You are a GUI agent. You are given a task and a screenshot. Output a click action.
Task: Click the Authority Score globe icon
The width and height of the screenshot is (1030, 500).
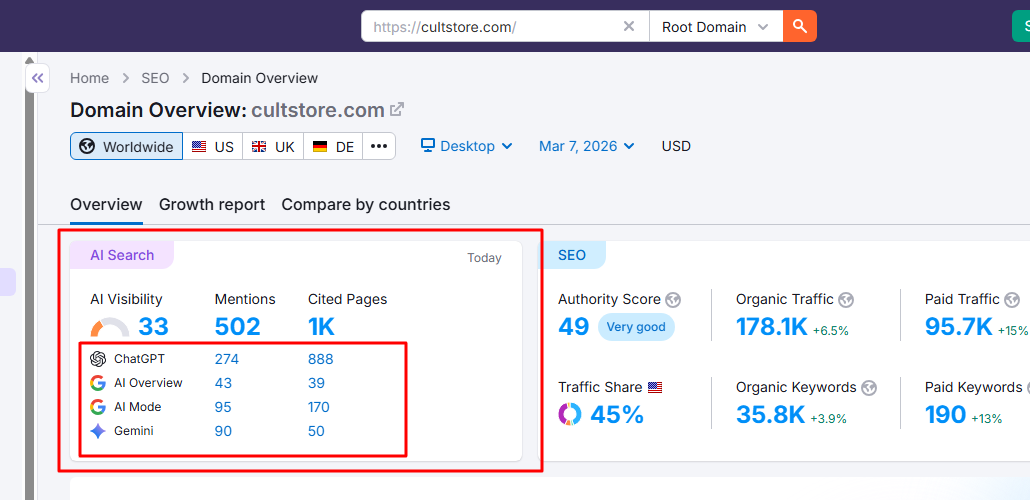pyautogui.click(x=673, y=299)
